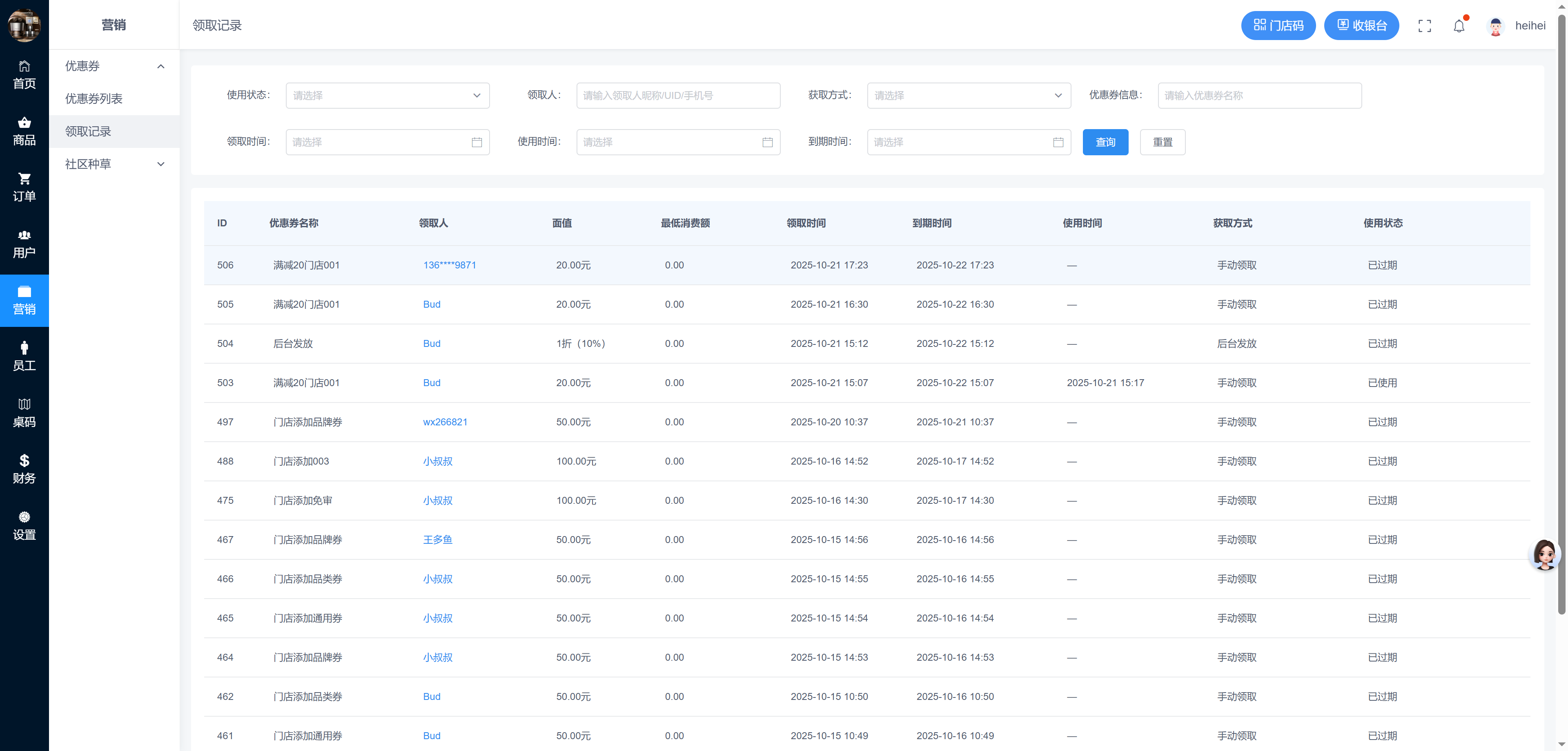Click the customer service avatar icon

[x=1544, y=554]
